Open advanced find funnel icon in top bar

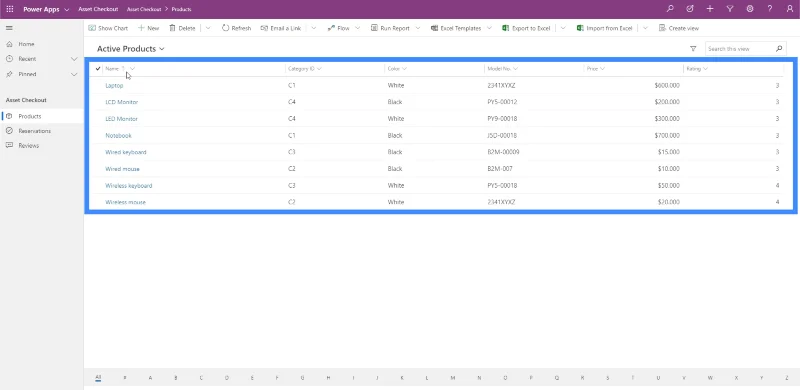(730, 9)
